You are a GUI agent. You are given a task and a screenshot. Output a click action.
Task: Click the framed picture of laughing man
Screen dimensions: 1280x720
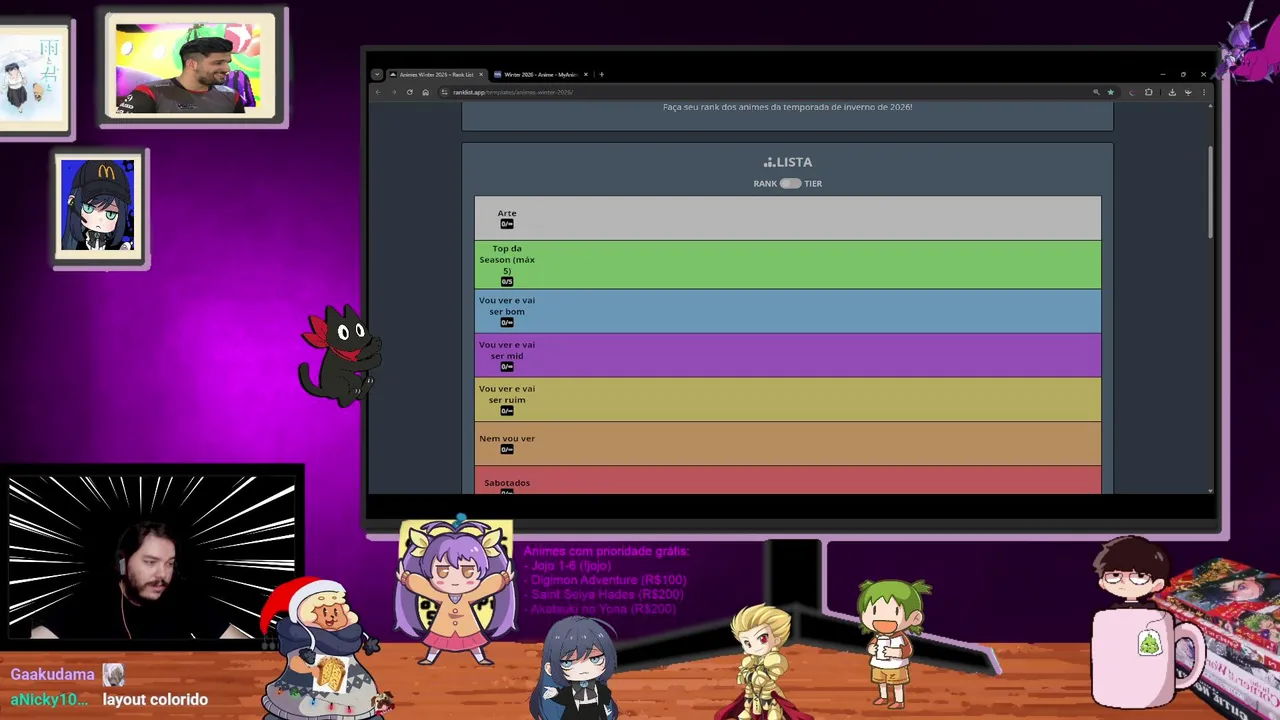(x=190, y=67)
